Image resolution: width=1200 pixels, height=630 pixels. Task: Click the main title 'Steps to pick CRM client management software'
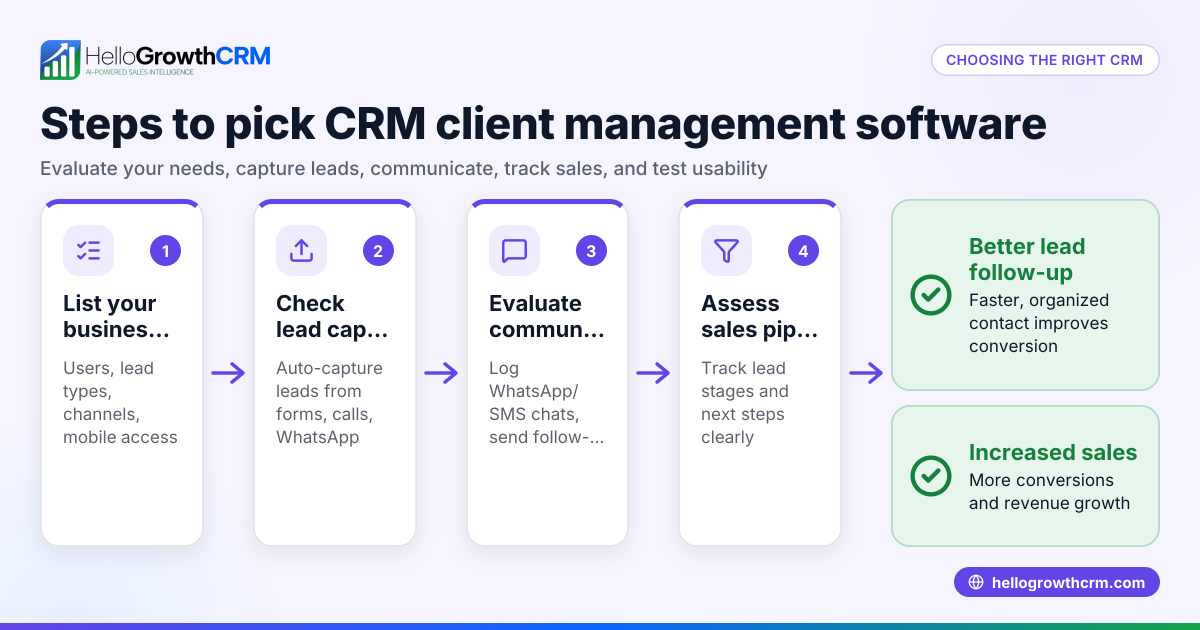(543, 126)
